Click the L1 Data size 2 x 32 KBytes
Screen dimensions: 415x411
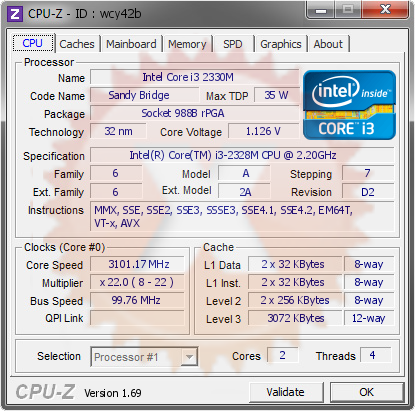(x=295, y=264)
